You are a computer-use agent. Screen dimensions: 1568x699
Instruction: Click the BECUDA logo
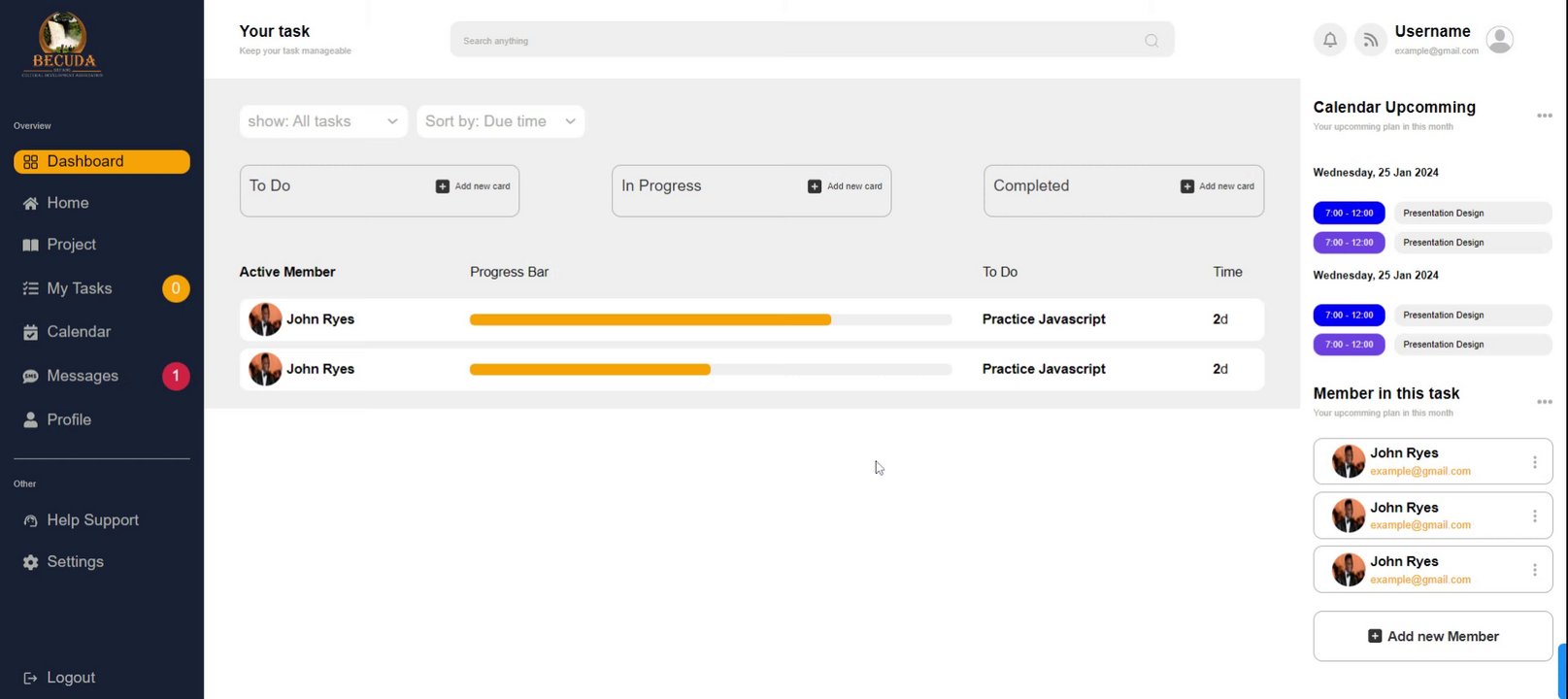(63, 46)
